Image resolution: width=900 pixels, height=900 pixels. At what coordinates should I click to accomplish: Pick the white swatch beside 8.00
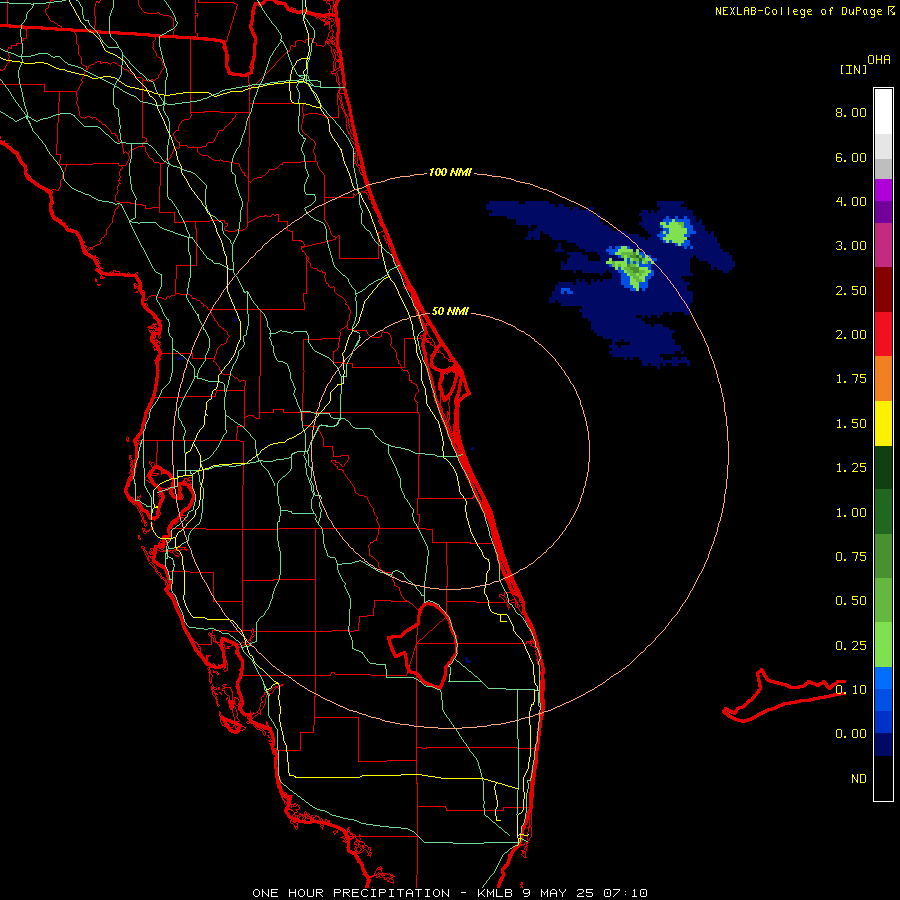pos(883,111)
